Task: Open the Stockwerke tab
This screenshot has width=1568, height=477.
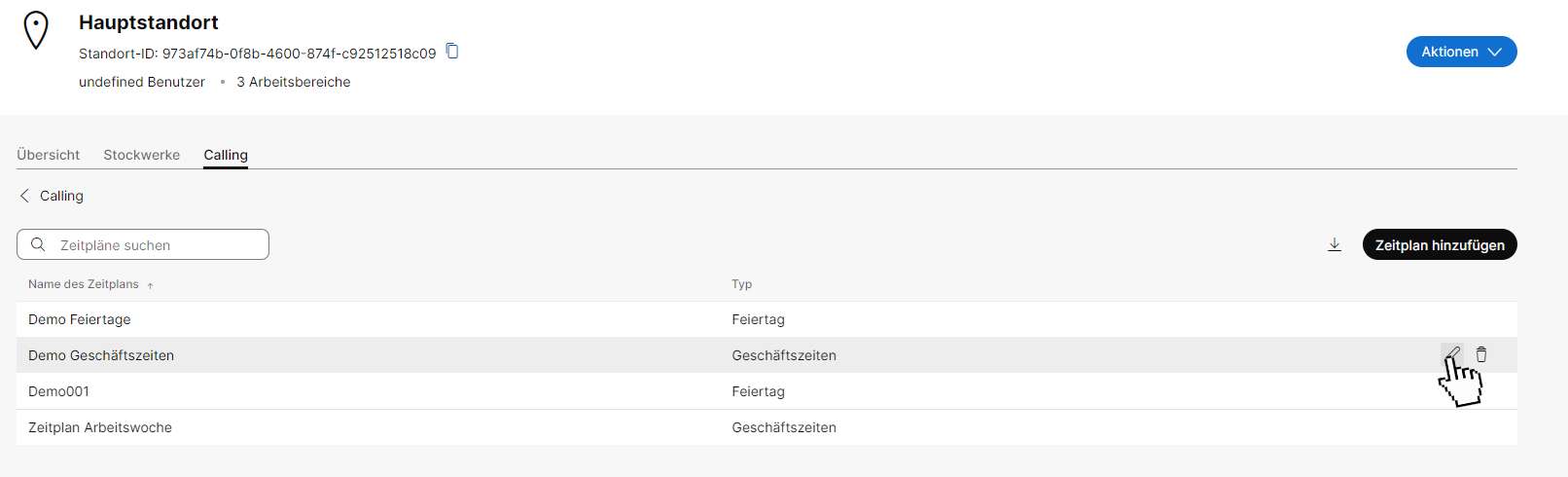Action: coord(142,155)
